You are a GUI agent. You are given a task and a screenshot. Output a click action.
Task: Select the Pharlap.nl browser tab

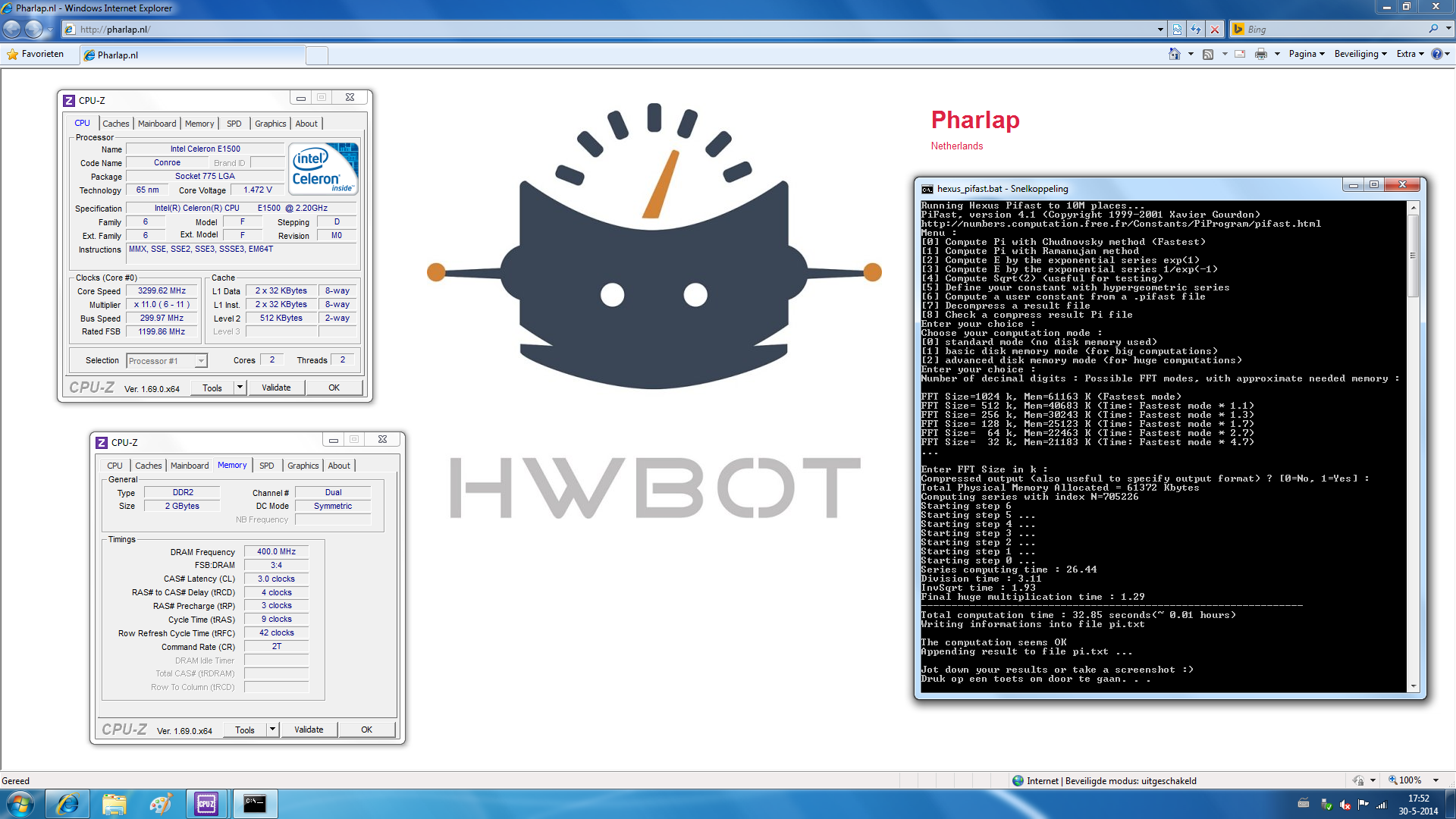(x=193, y=55)
